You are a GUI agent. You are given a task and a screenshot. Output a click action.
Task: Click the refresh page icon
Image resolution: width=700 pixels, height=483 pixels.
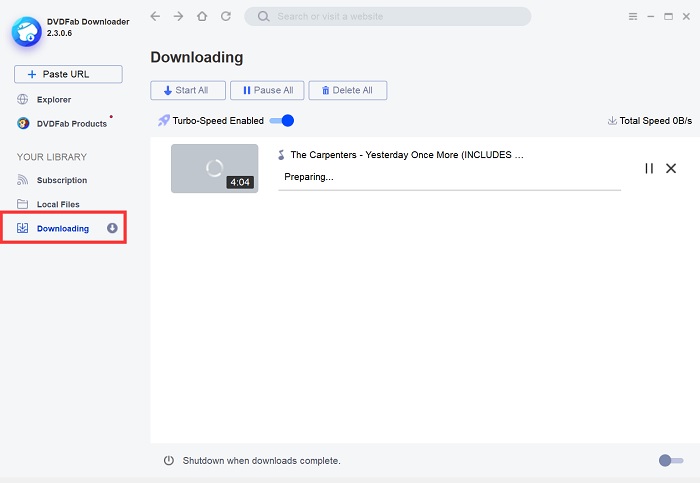coord(226,17)
